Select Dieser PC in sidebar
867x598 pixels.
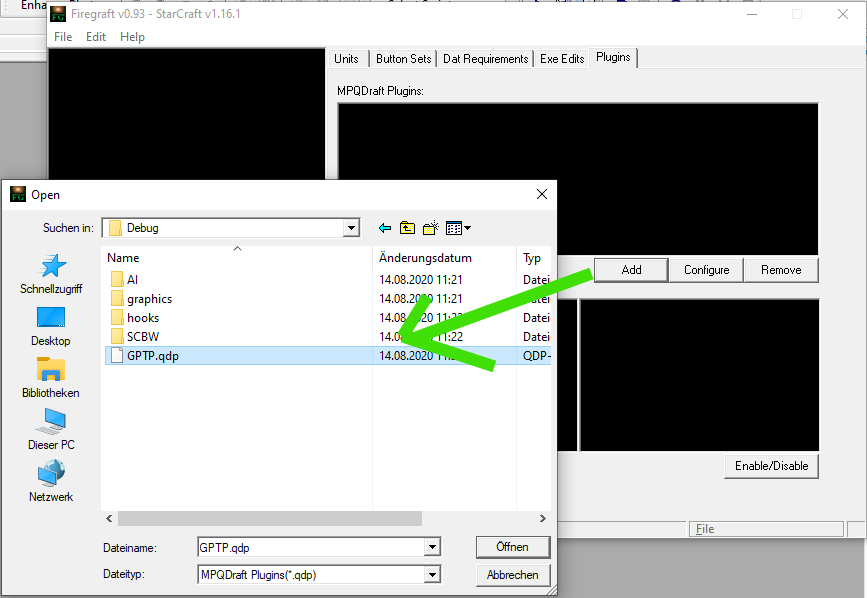[x=51, y=430]
